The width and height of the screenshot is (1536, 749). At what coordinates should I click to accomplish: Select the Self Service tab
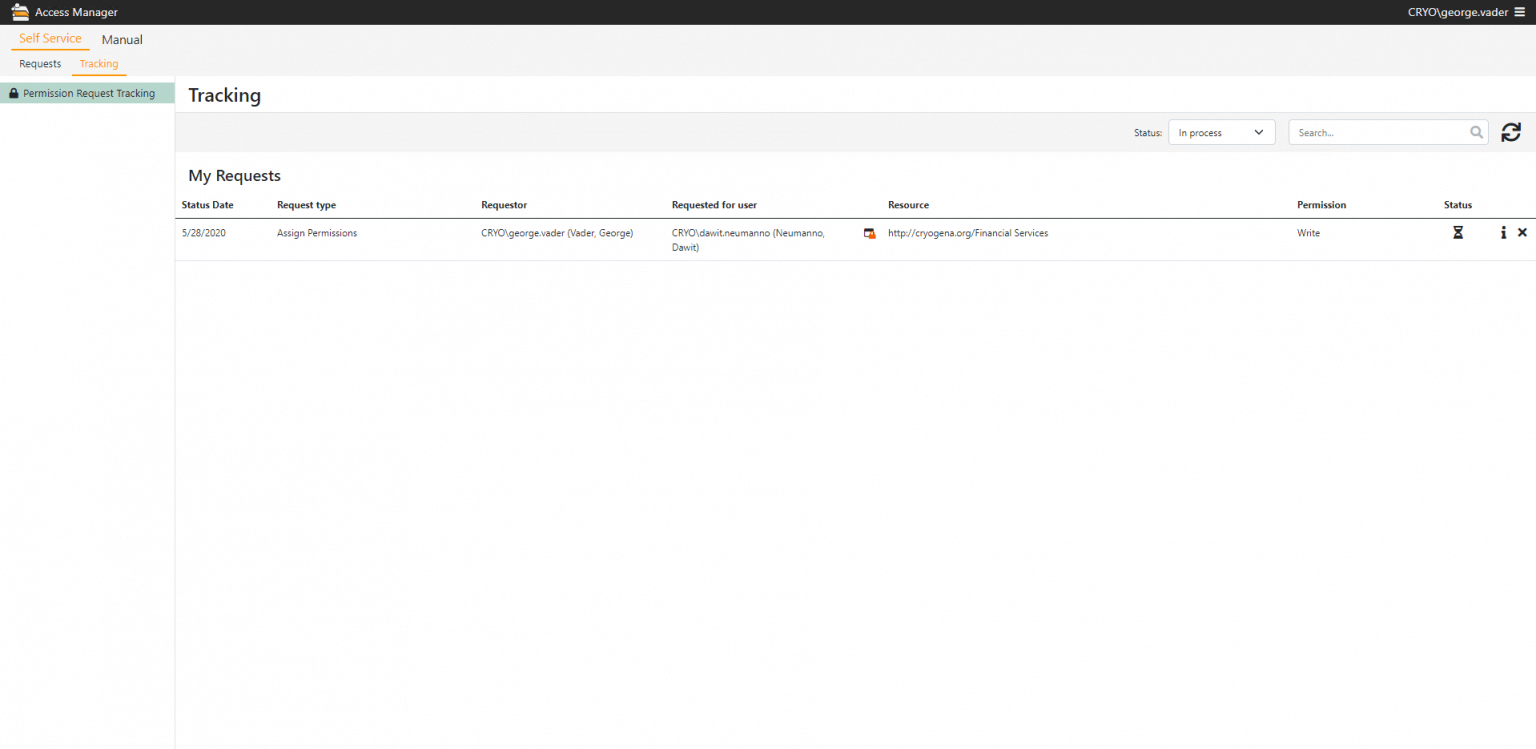coord(50,39)
